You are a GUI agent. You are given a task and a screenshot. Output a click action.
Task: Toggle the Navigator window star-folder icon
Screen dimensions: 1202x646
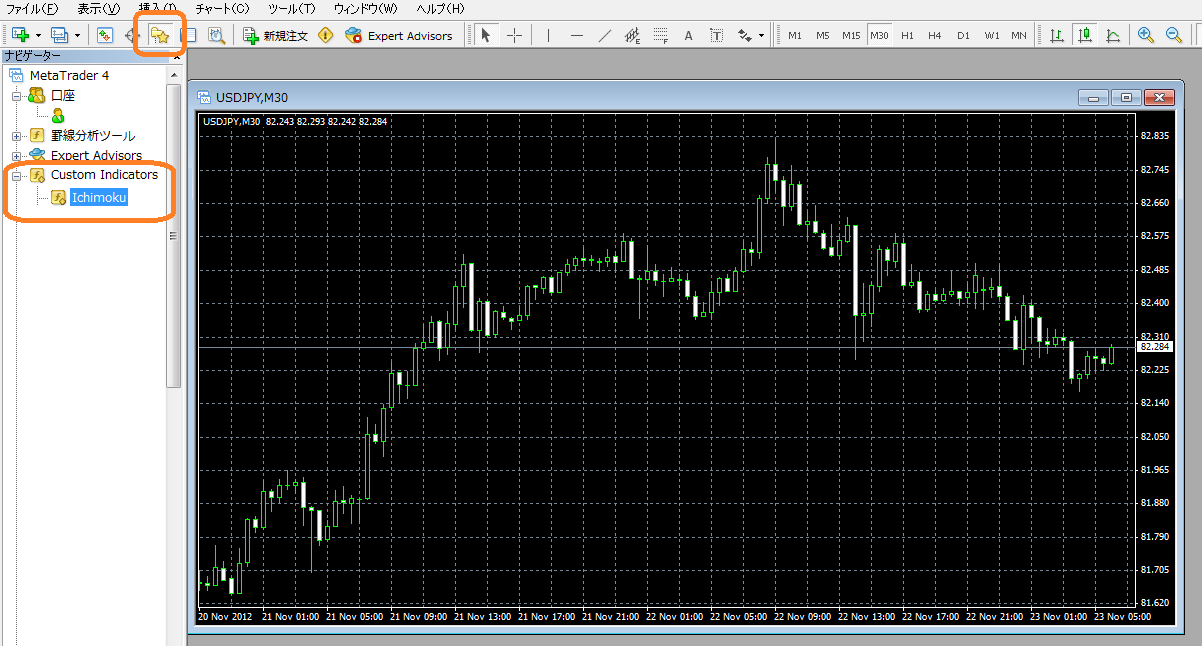pos(159,35)
